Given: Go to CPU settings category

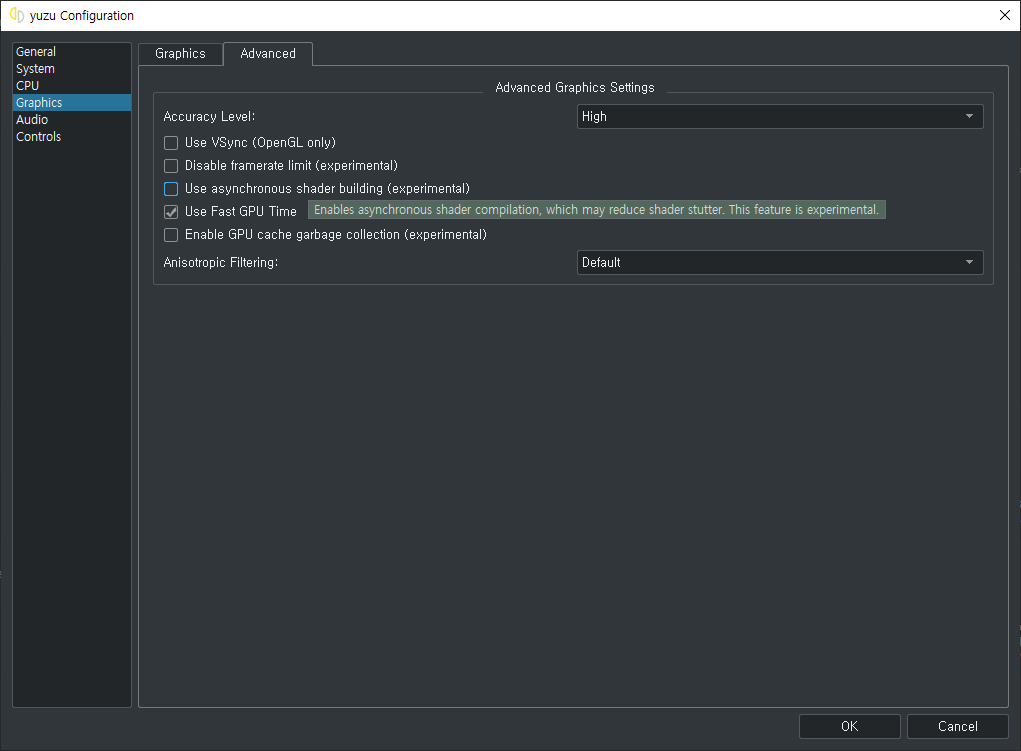Looking at the screenshot, I should pyautogui.click(x=72, y=85).
